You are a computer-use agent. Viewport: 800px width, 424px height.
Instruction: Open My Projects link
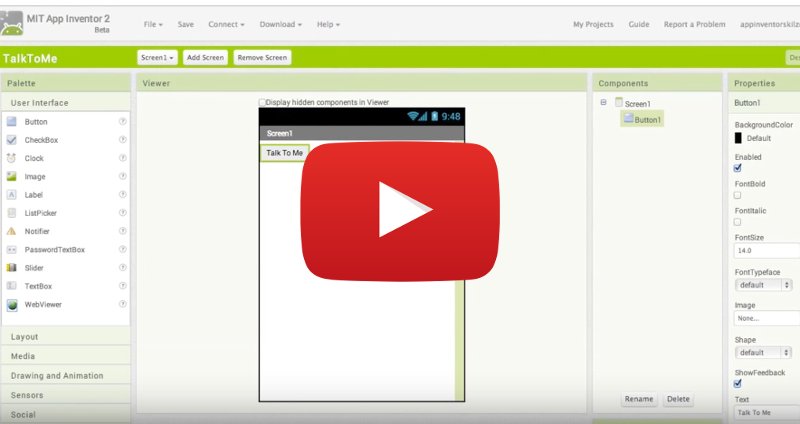click(x=593, y=24)
